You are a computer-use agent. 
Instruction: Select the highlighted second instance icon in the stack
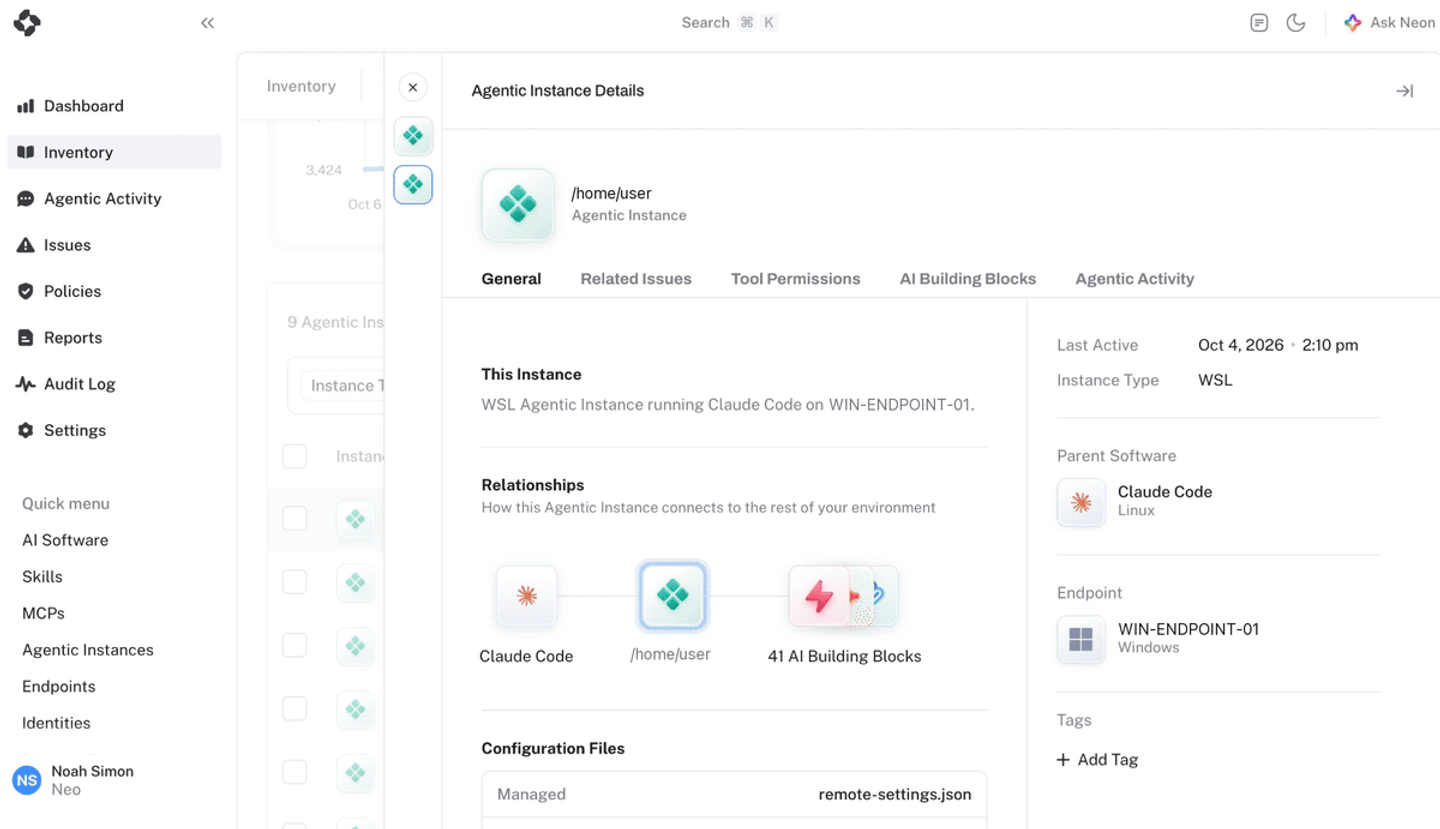pos(413,185)
